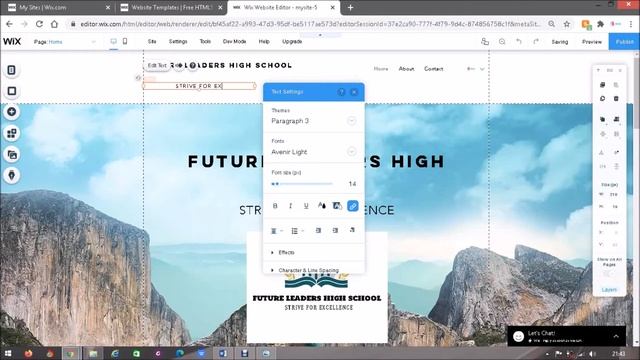Click the Undo arrow

pyautogui.click(x=519, y=42)
